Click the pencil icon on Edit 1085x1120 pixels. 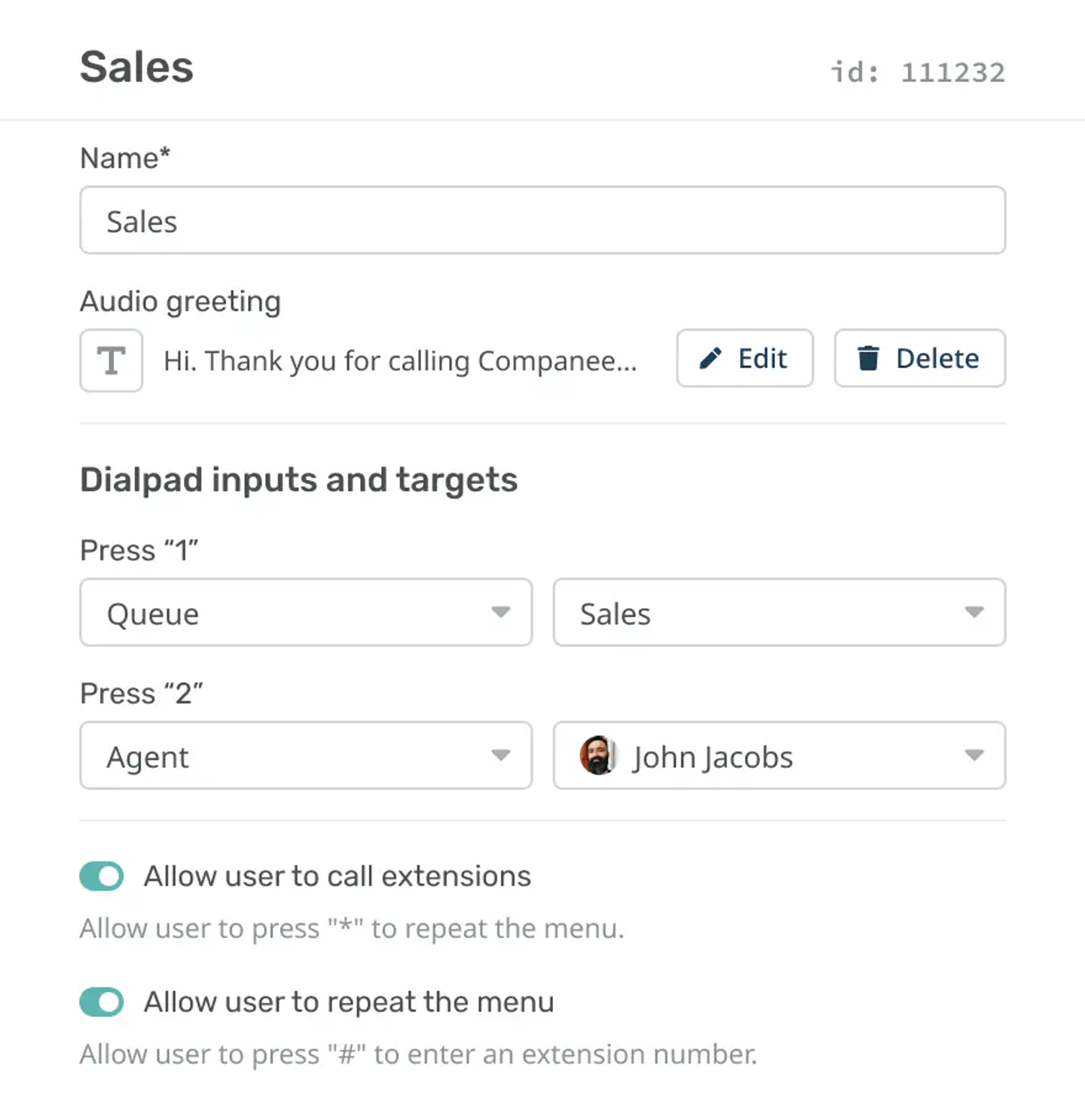(x=710, y=358)
